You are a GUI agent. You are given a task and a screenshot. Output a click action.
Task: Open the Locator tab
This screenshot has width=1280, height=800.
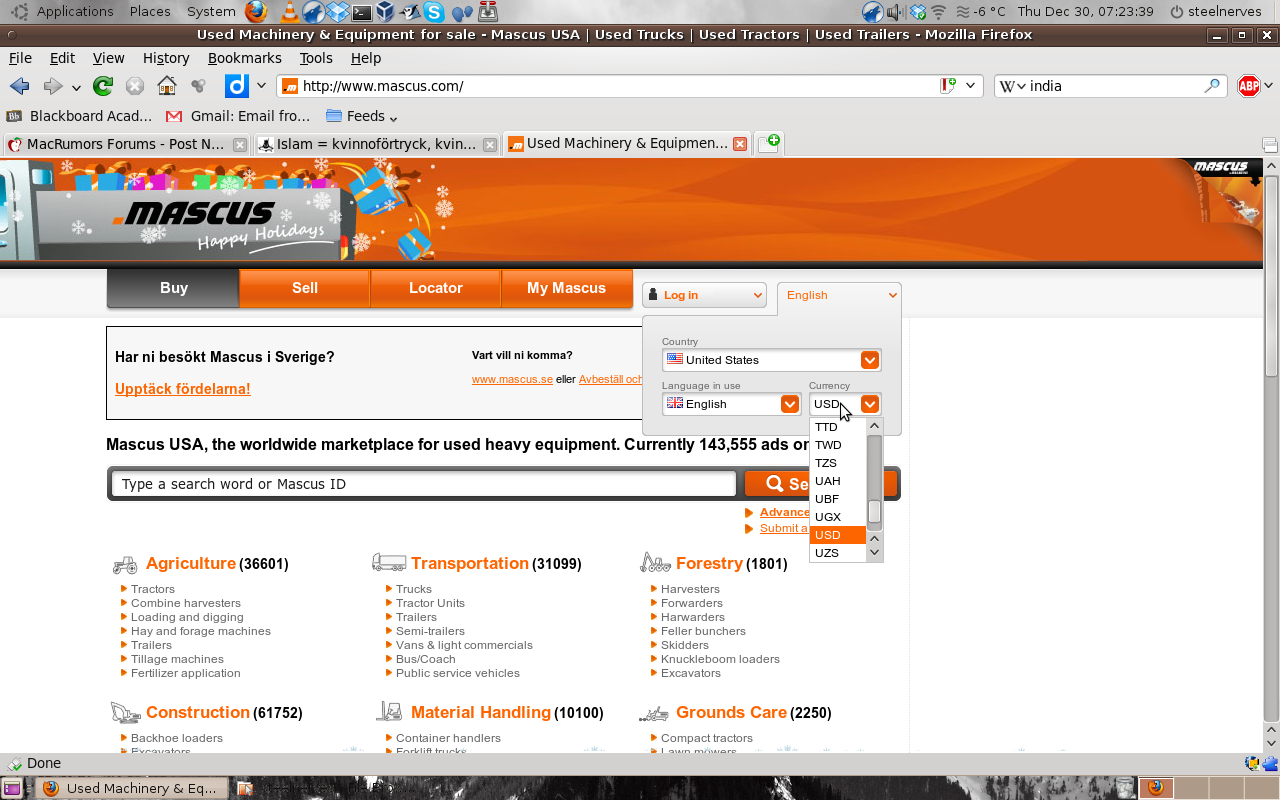tap(436, 288)
